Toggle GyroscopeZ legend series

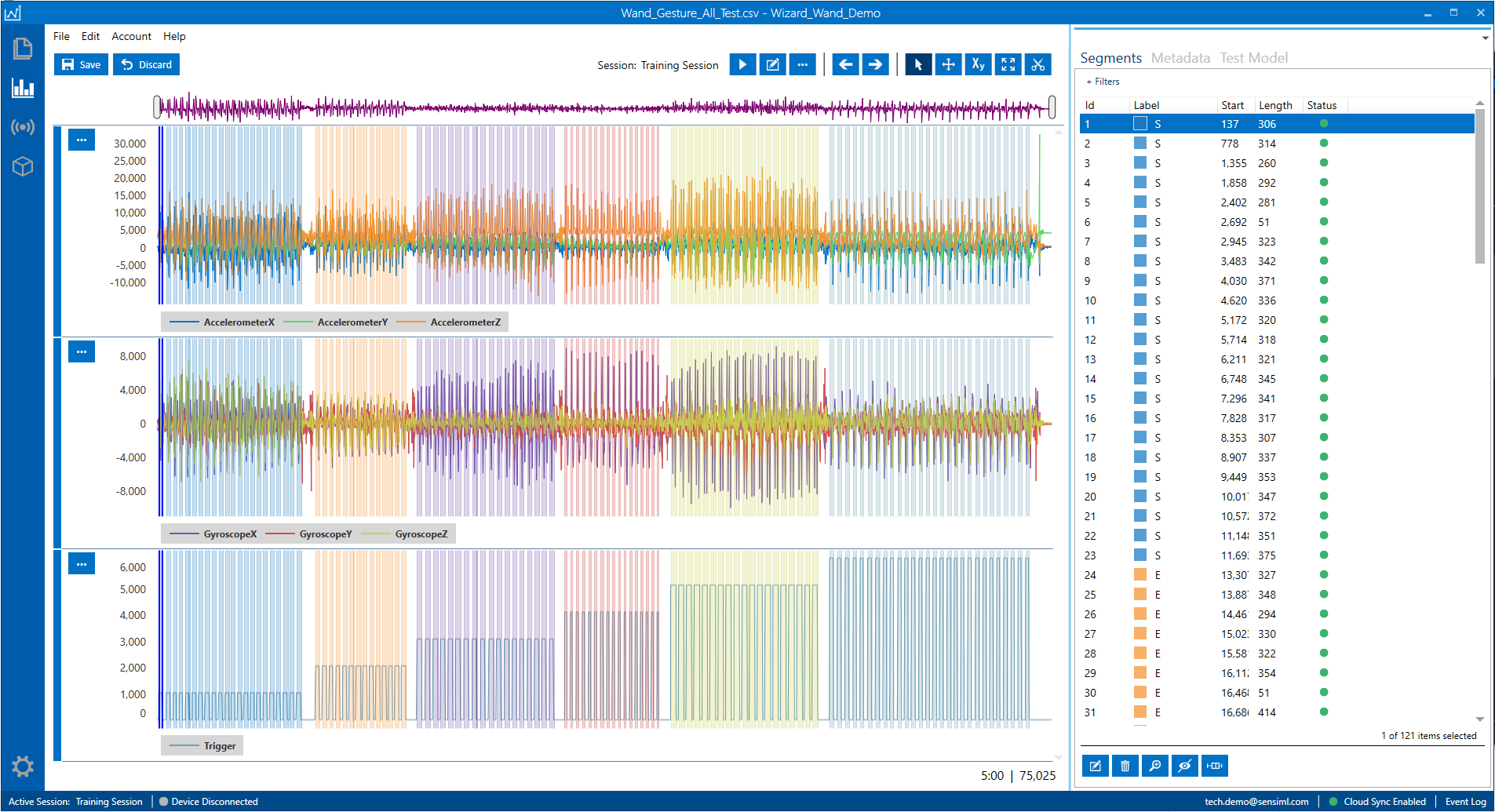tap(405, 533)
